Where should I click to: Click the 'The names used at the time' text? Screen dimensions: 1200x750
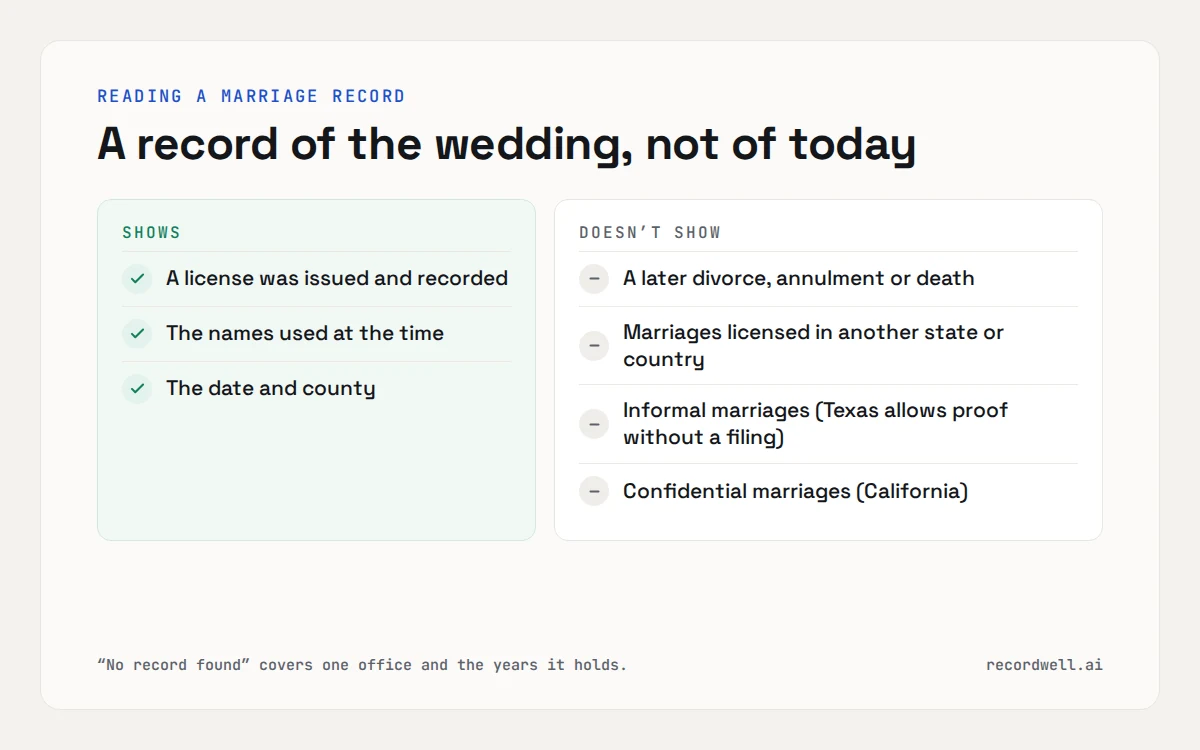(x=305, y=334)
